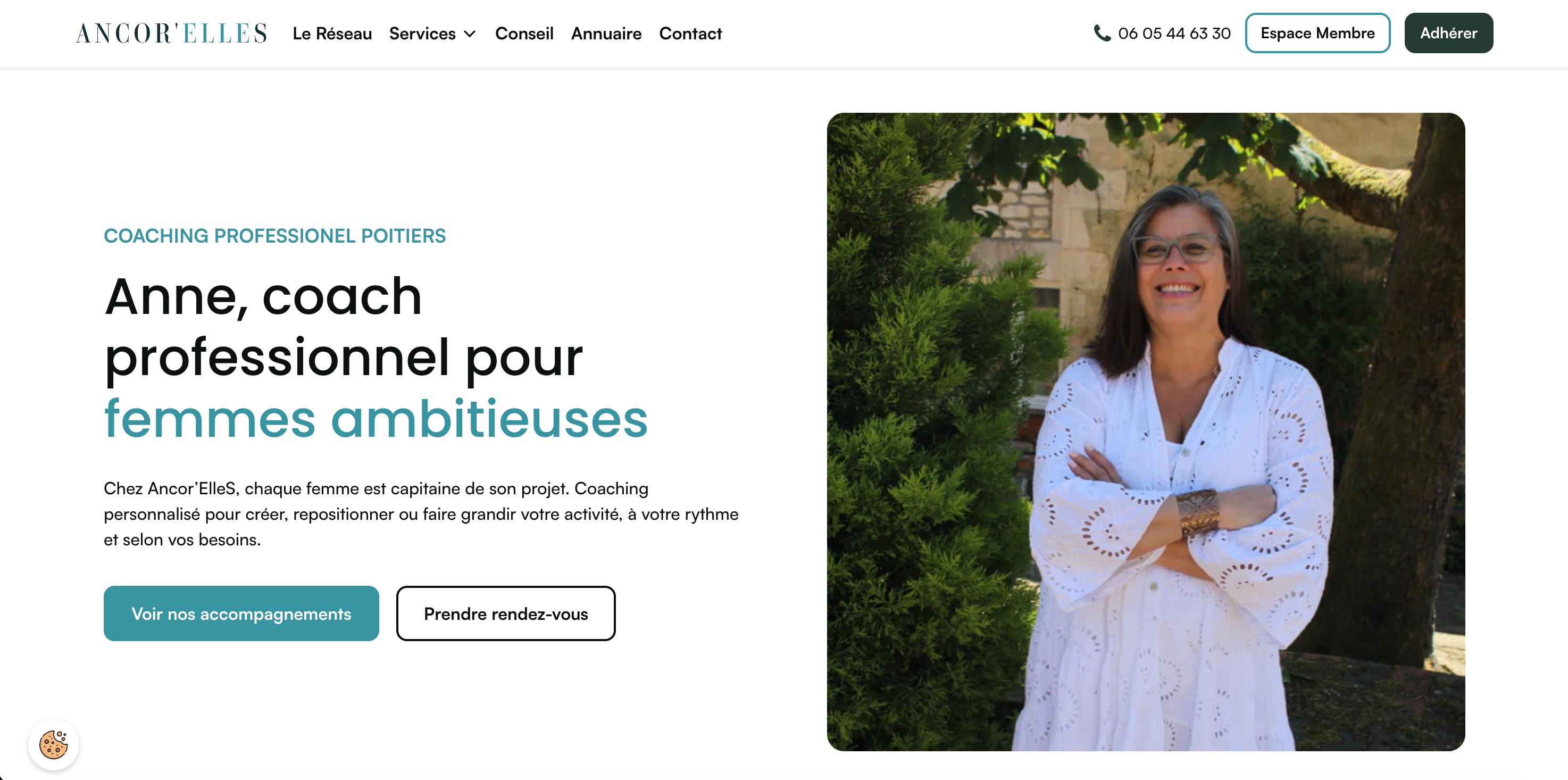This screenshot has width=1568, height=780.
Task: Go to Le Réseau page
Action: pyautogui.click(x=332, y=34)
